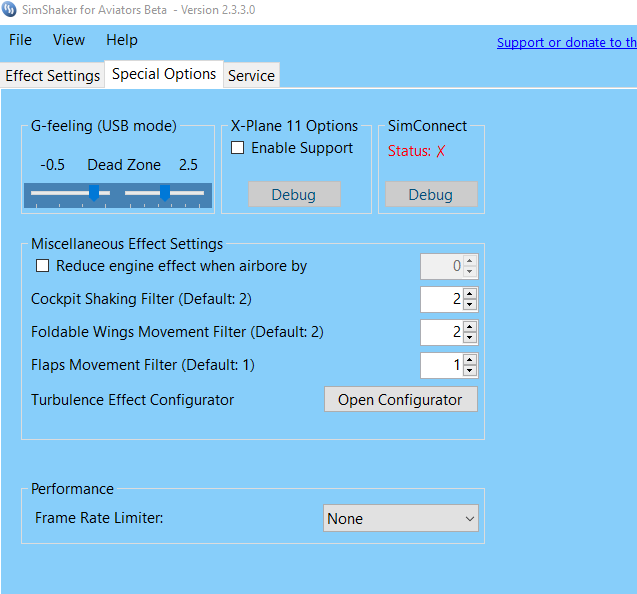Decrease the Flaps Movement Filter value
Screen dimensions: 637x594
point(470,370)
